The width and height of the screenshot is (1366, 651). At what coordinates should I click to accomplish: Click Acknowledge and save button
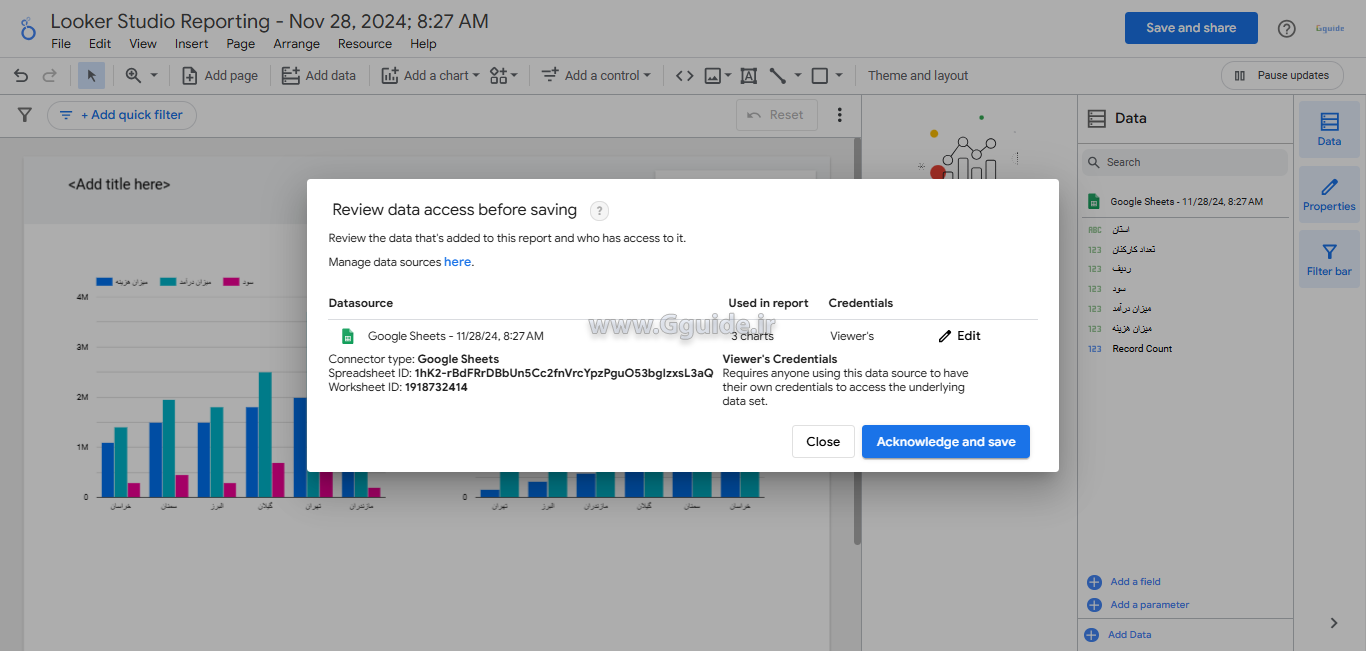945,442
